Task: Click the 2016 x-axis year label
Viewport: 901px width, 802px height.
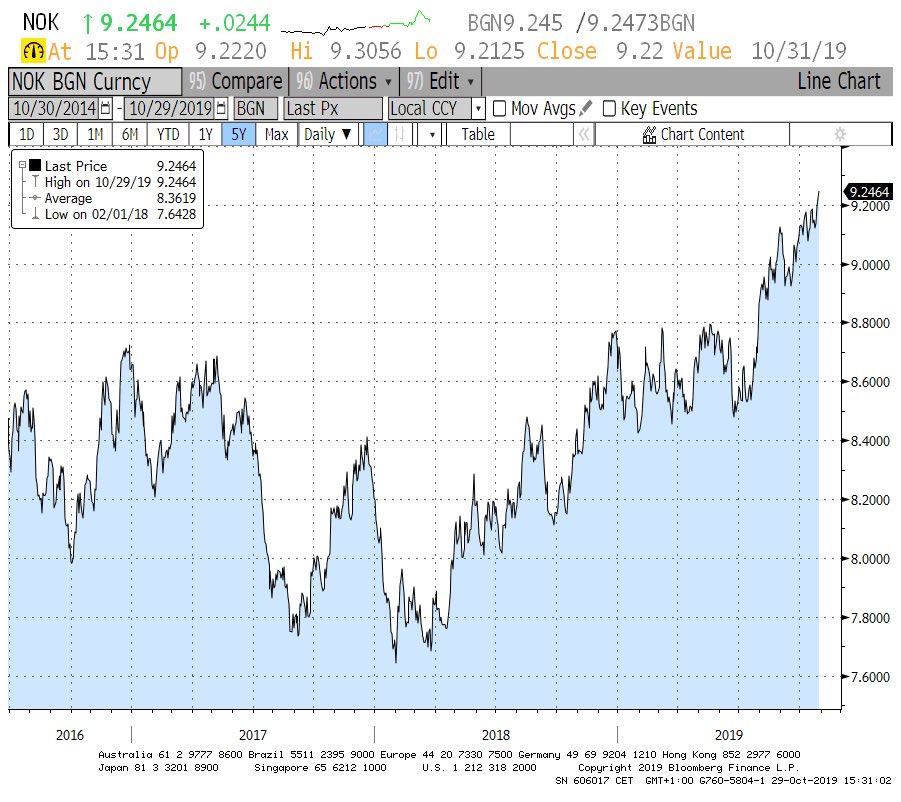Action: [70, 735]
